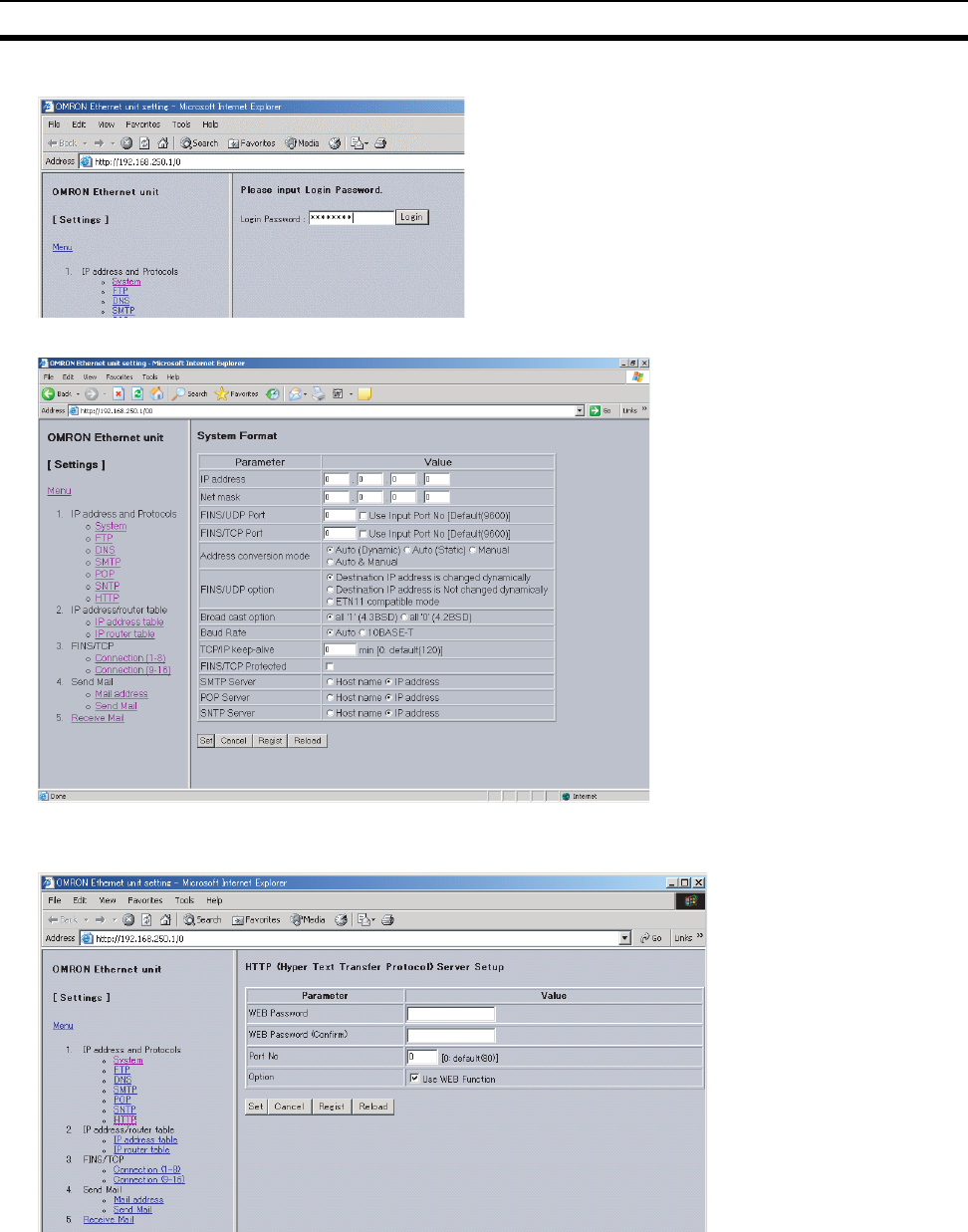Check the FINS/TCP Port Use Input Port No checkbox
The image size is (968, 1232).
[363, 534]
